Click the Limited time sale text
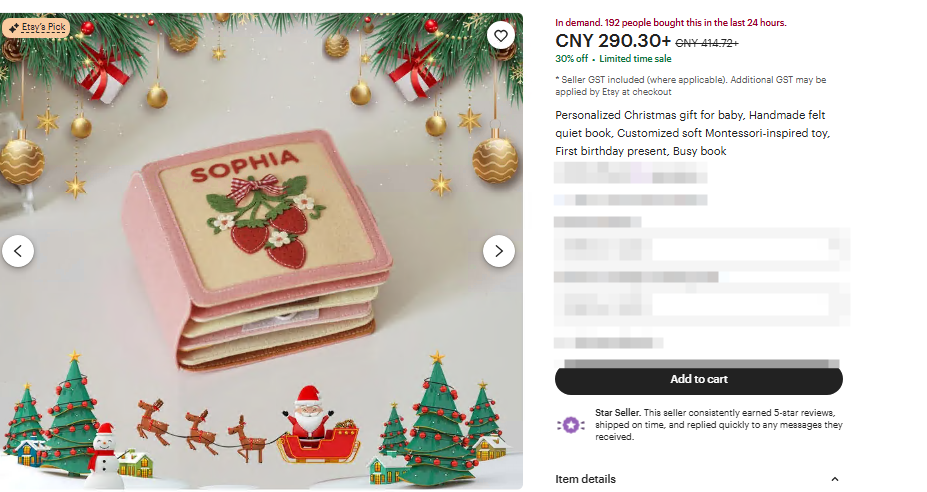927x492 pixels. (636, 59)
